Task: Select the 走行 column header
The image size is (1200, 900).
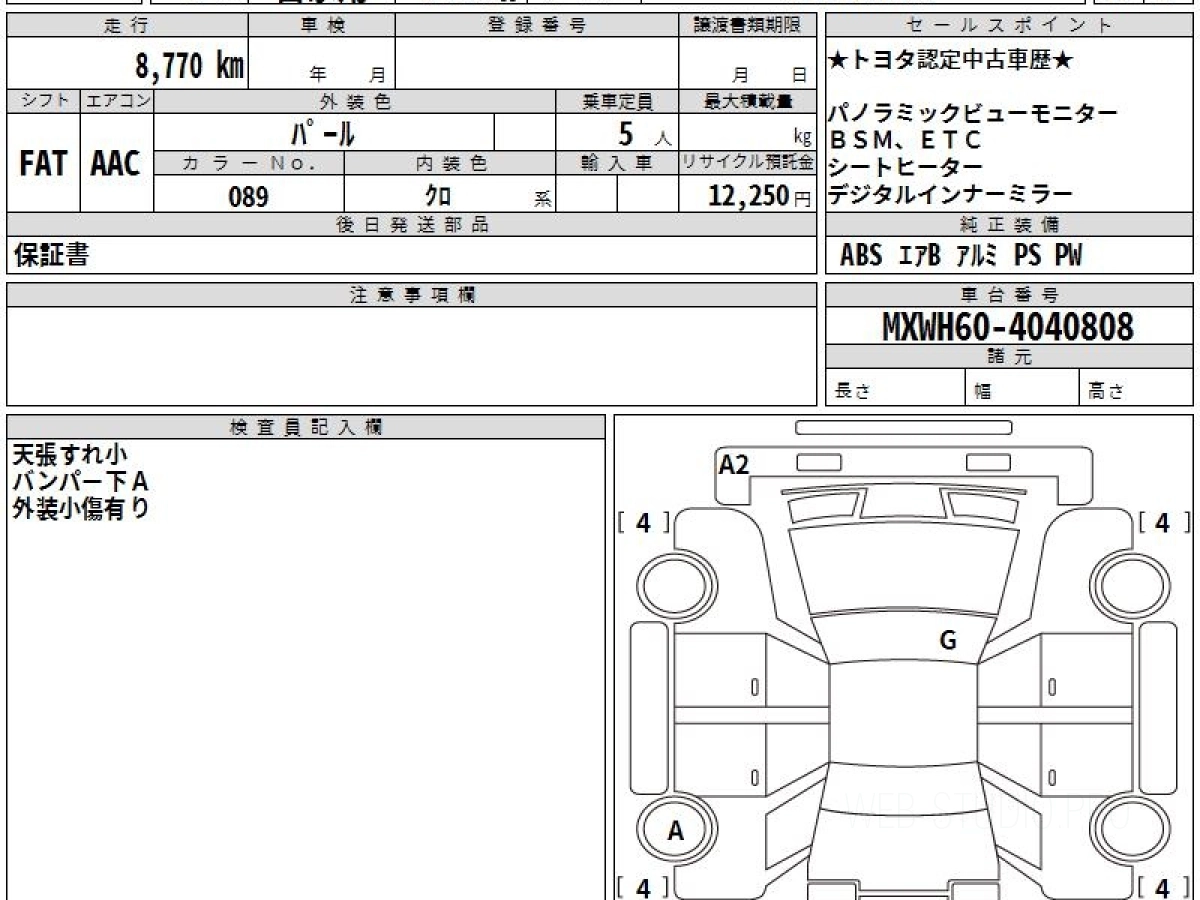Action: pos(127,26)
